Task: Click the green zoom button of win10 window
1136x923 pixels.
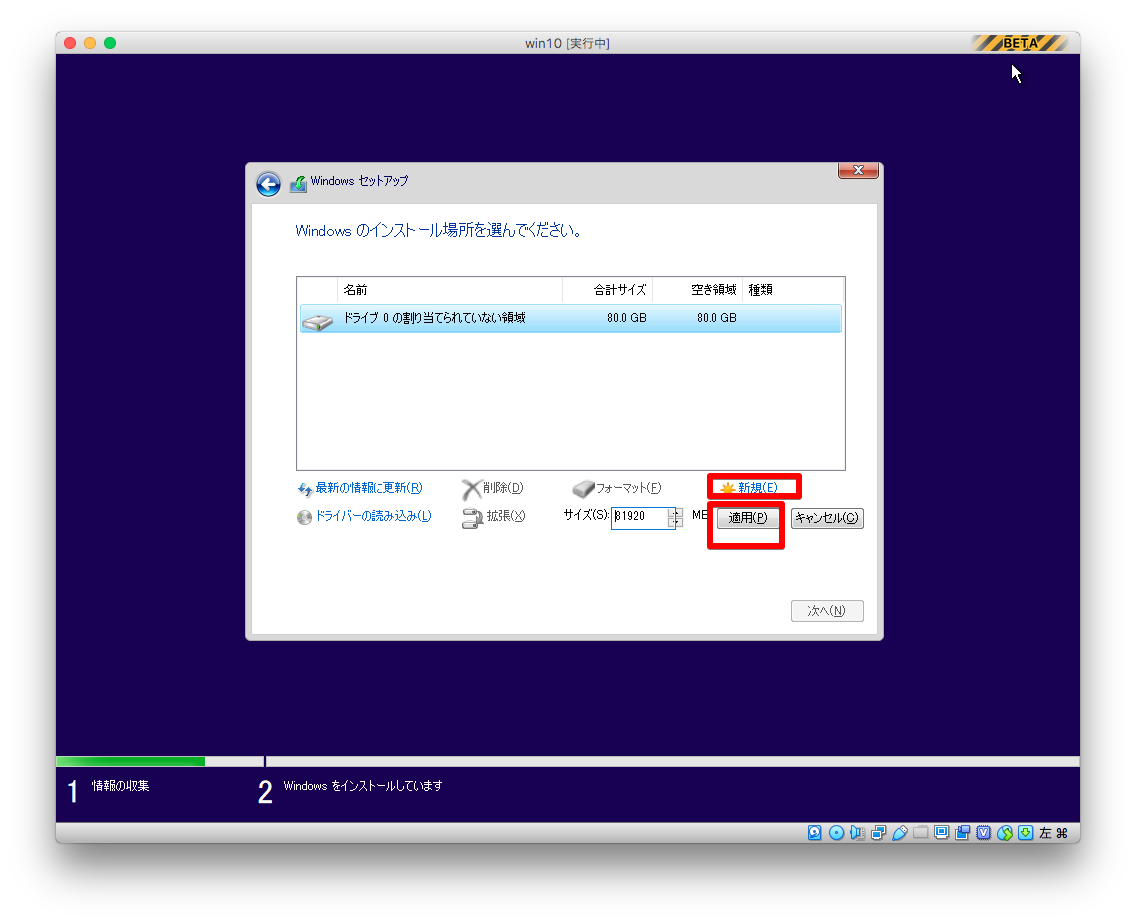Action: point(110,43)
